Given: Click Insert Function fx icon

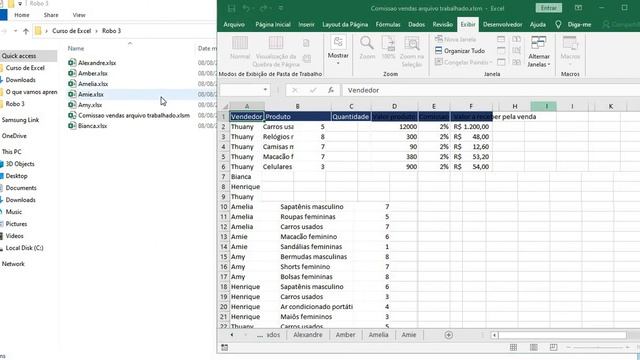Looking at the screenshot, I should tap(331, 90).
